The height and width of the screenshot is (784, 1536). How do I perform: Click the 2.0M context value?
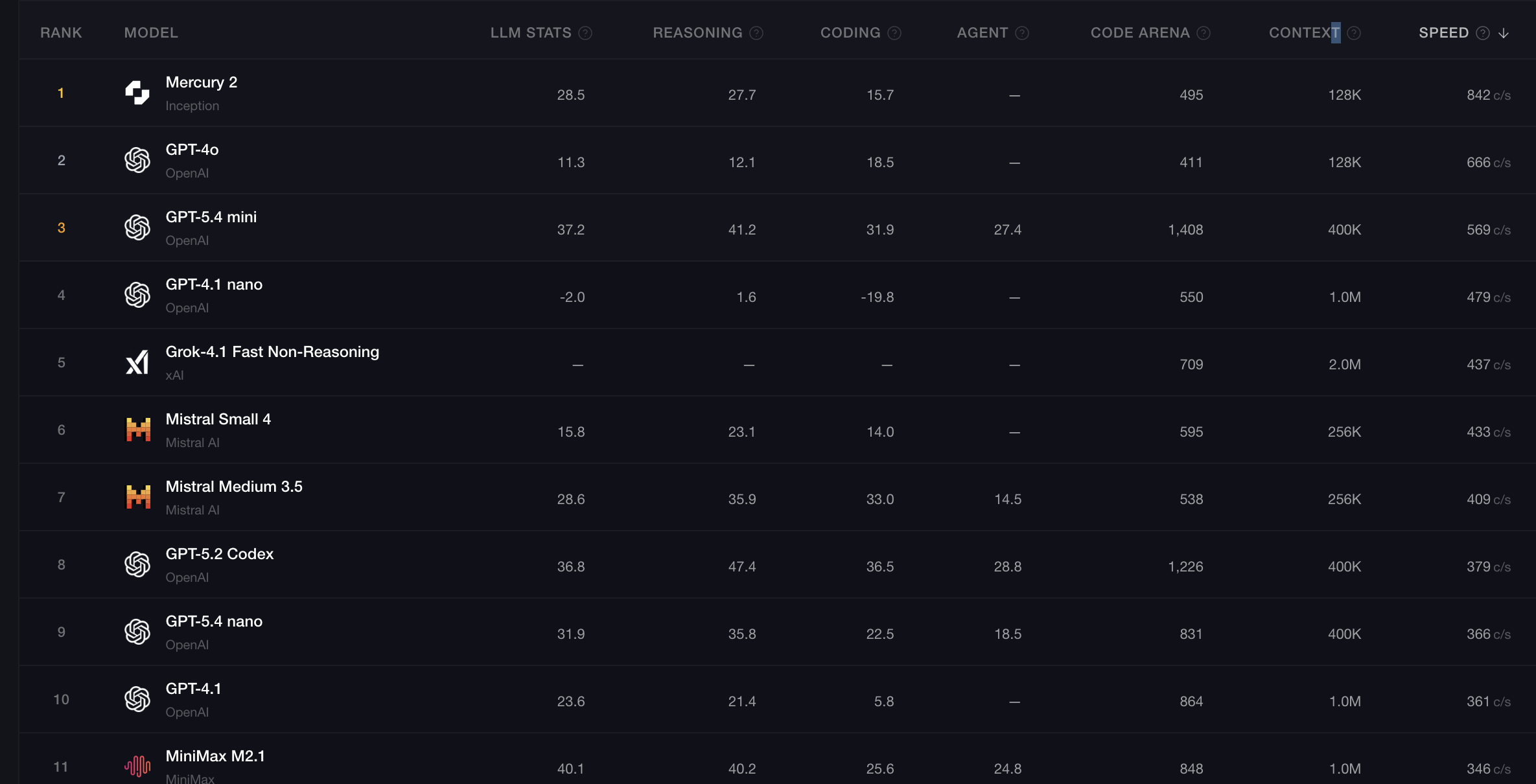coord(1345,365)
